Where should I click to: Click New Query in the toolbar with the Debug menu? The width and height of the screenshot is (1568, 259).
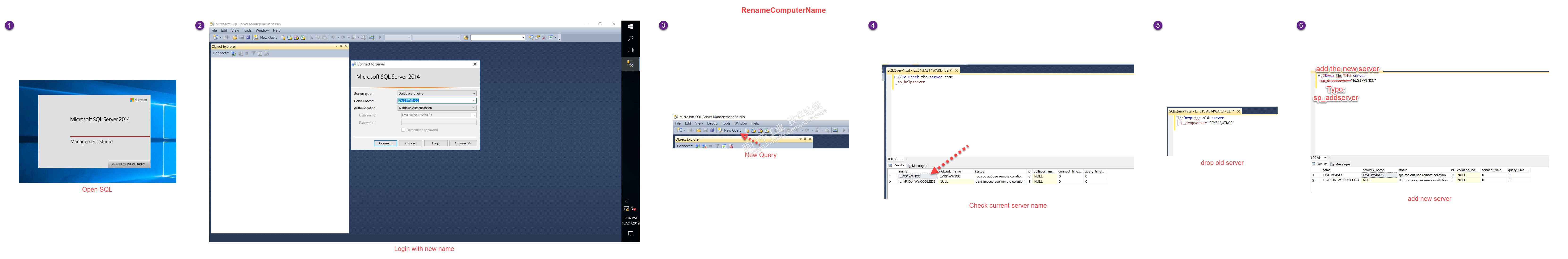[x=732, y=130]
